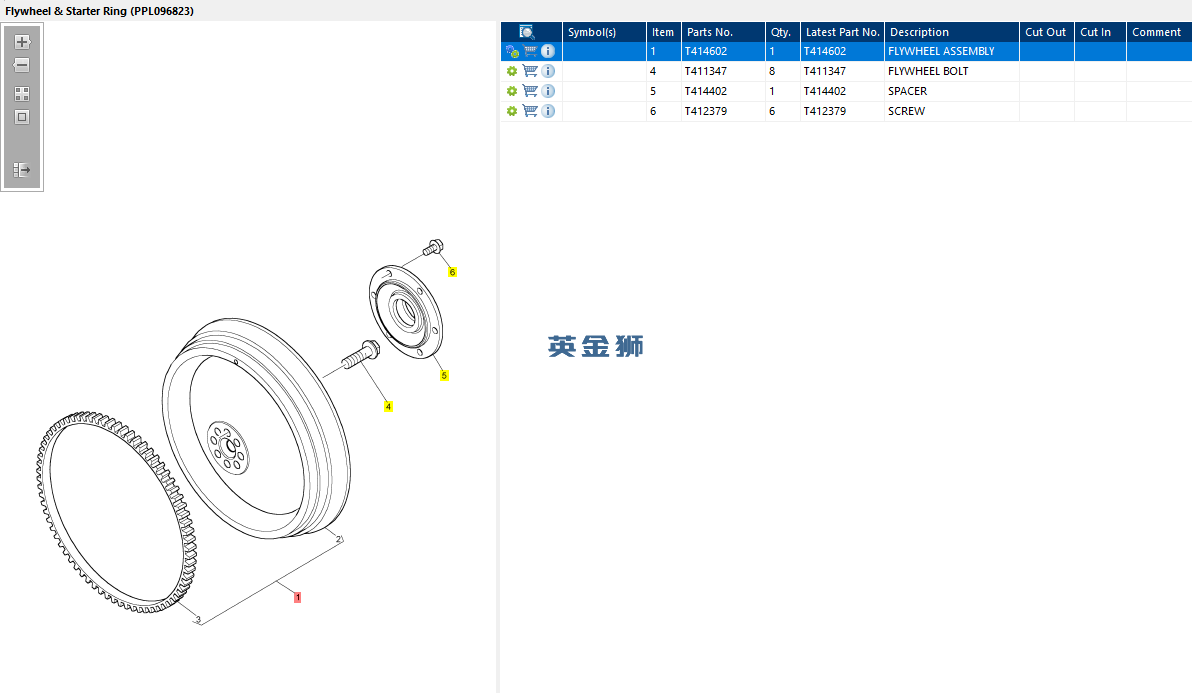Click the Comment column header
Image resolution: width=1192 pixels, height=693 pixels.
1159,32
